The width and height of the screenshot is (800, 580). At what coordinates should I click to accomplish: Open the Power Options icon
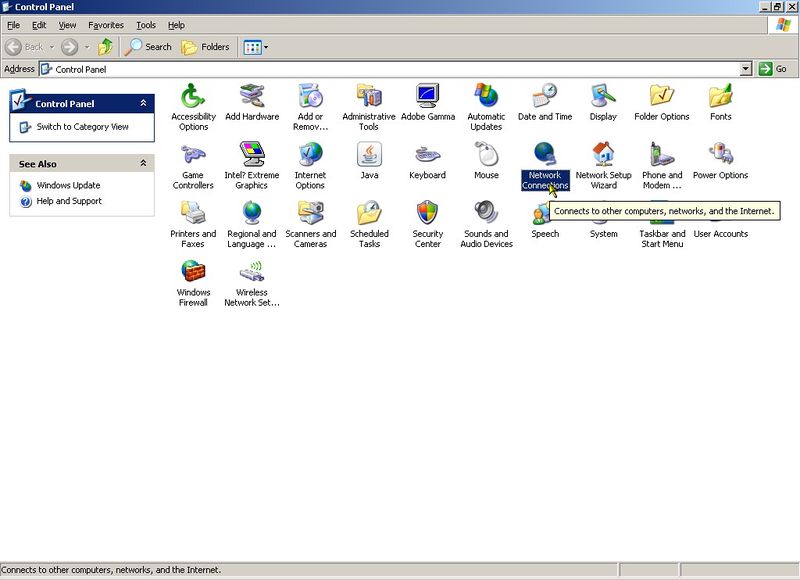[x=720, y=155]
